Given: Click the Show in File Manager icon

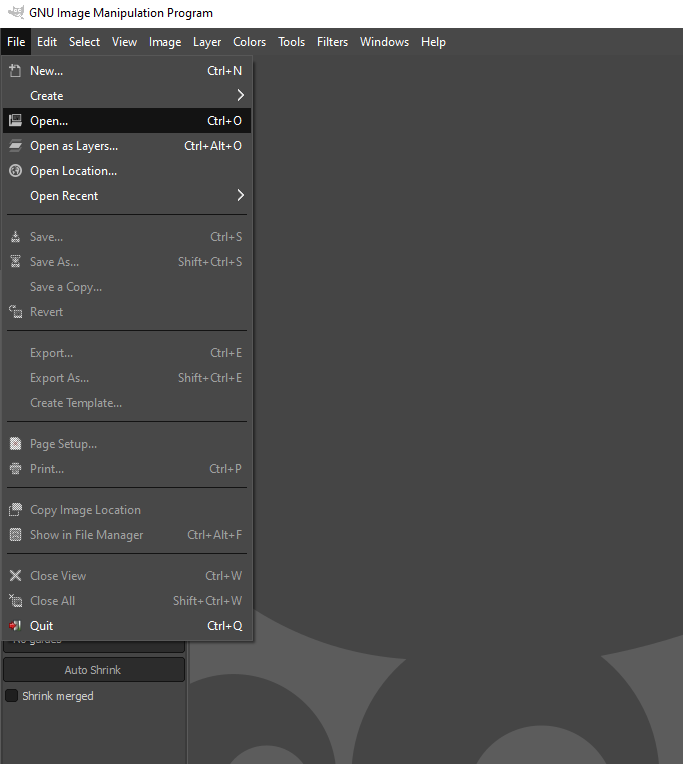Looking at the screenshot, I should click(15, 535).
